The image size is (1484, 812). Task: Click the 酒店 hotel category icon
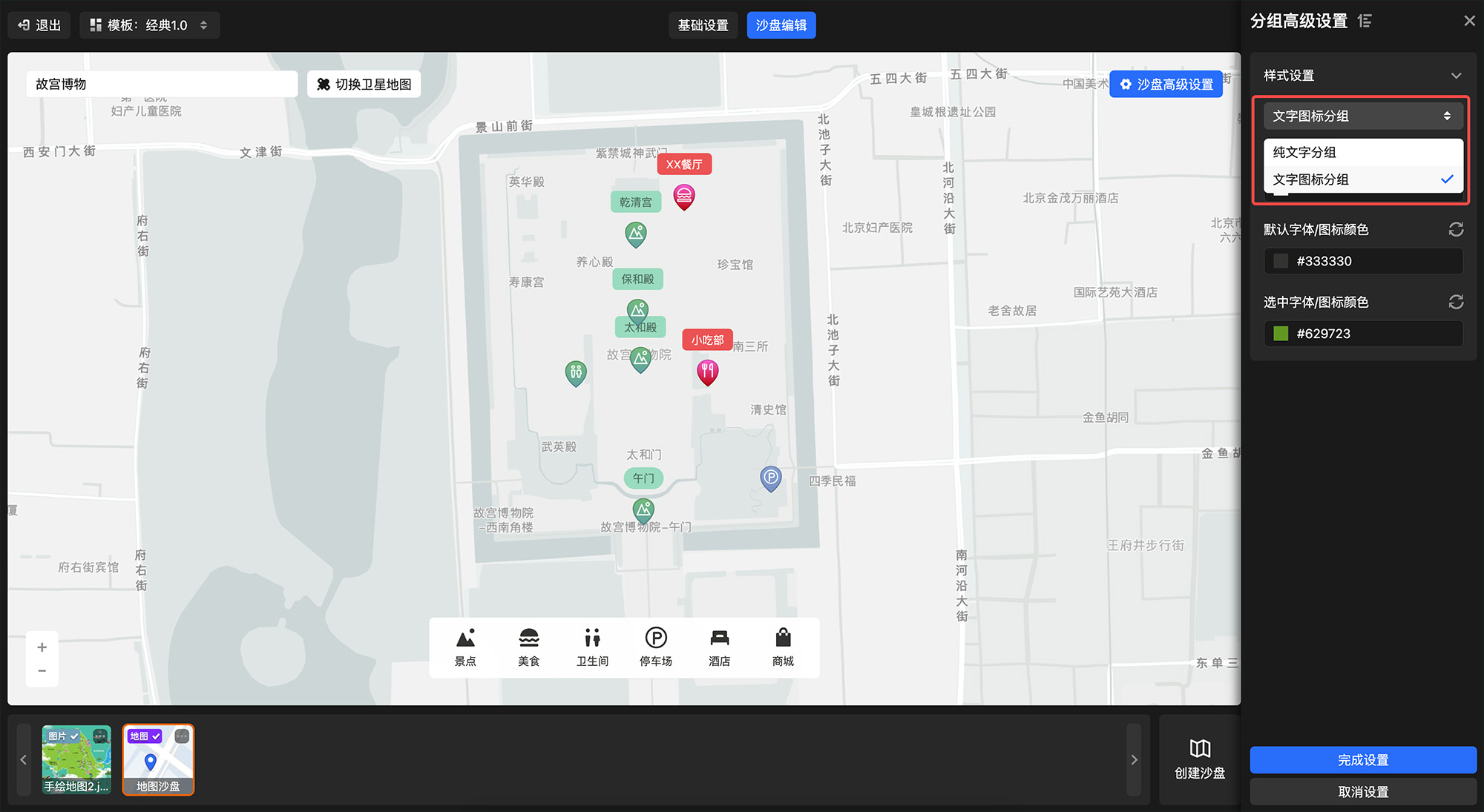(x=719, y=647)
